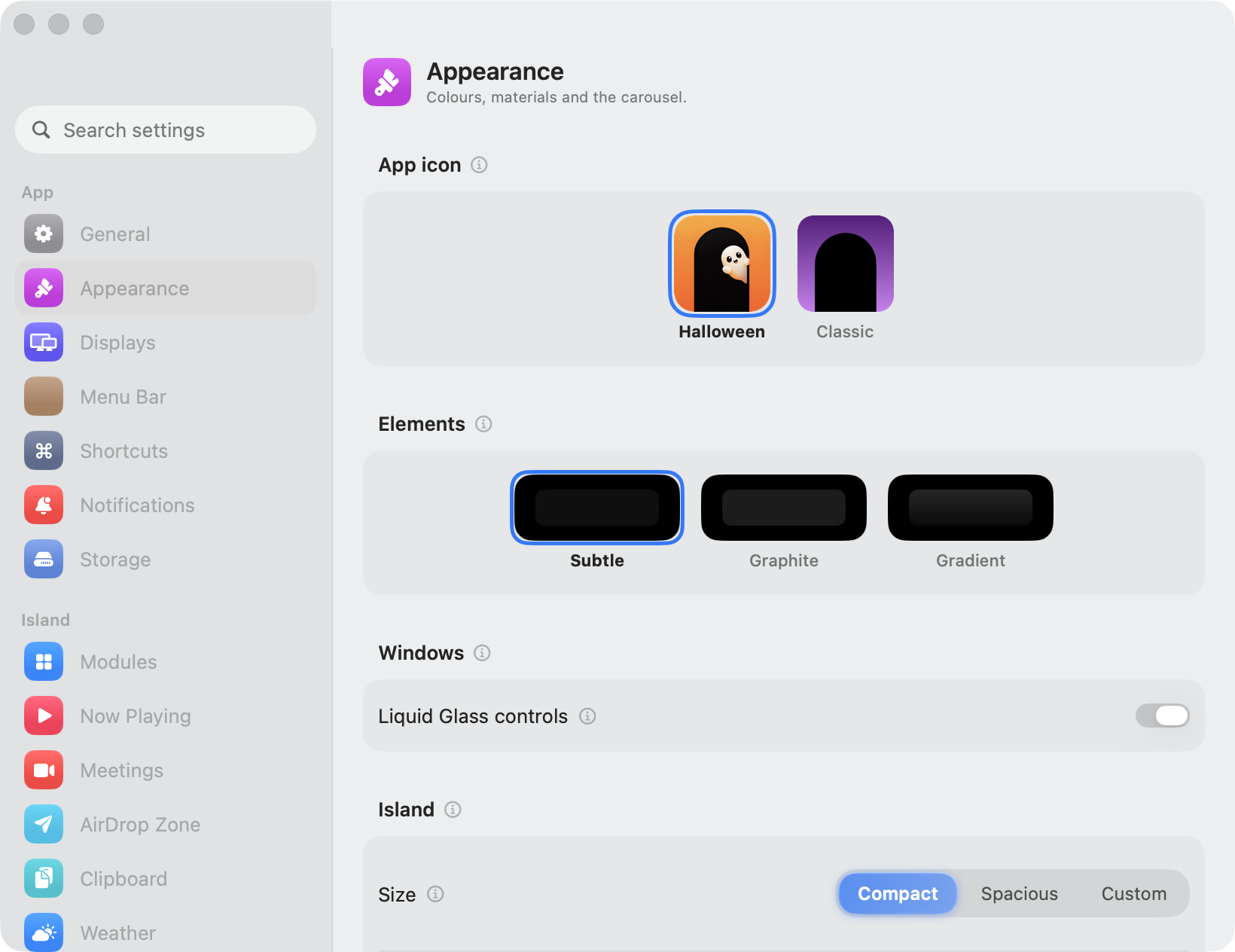Show info for Liquid Glass controls

coord(587,716)
